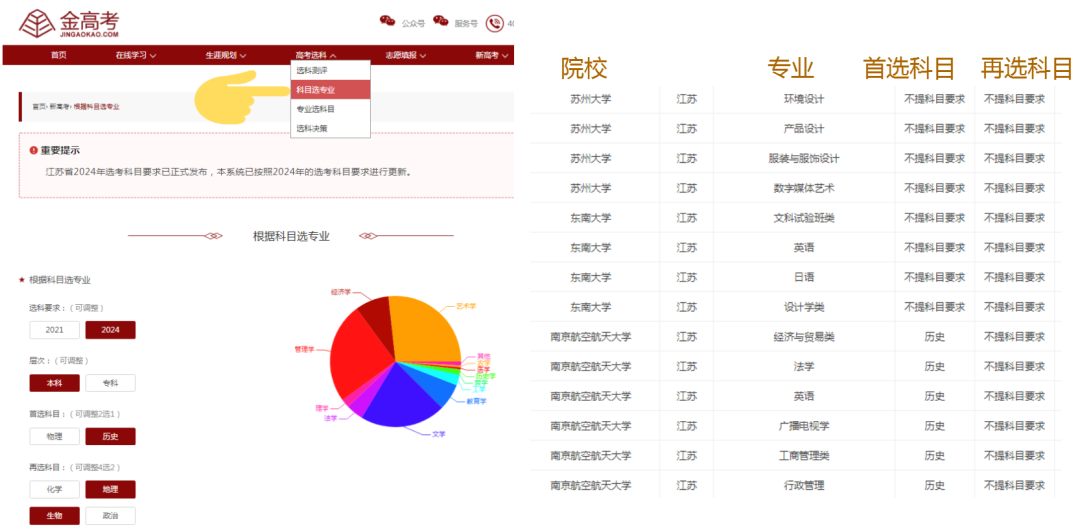Toggle the 政治 subject button
The image size is (1080, 530).
coord(110,516)
